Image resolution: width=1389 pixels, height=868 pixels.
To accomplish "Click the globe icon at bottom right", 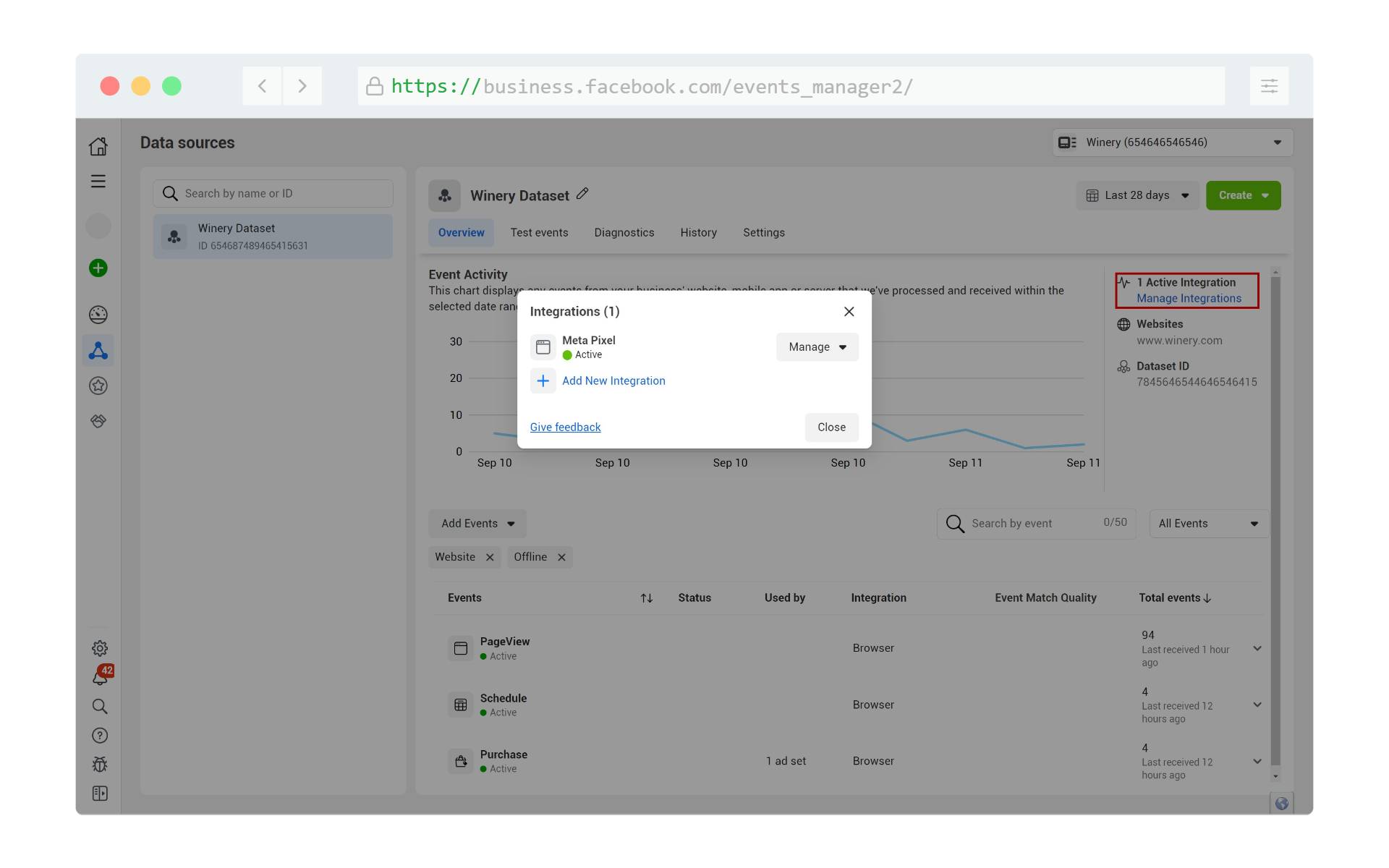I will pyautogui.click(x=1282, y=804).
